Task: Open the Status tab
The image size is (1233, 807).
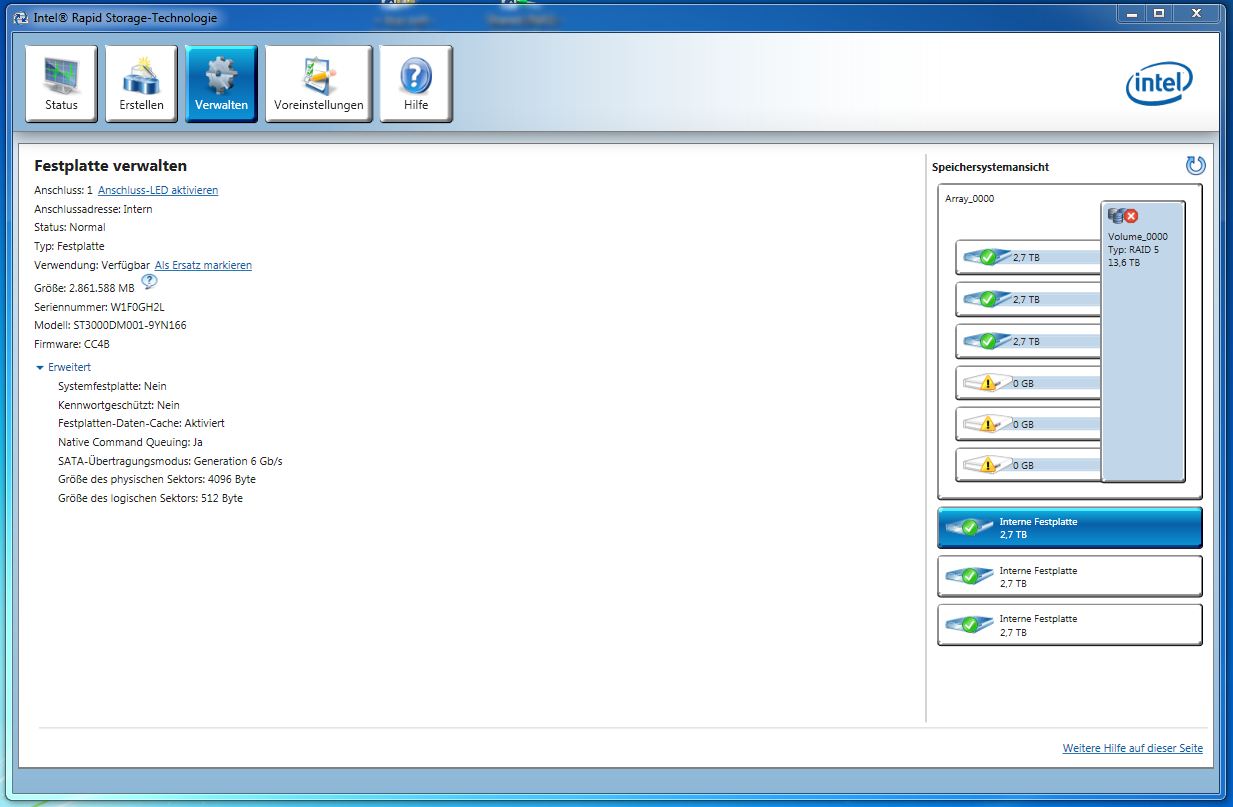Action: [x=61, y=84]
